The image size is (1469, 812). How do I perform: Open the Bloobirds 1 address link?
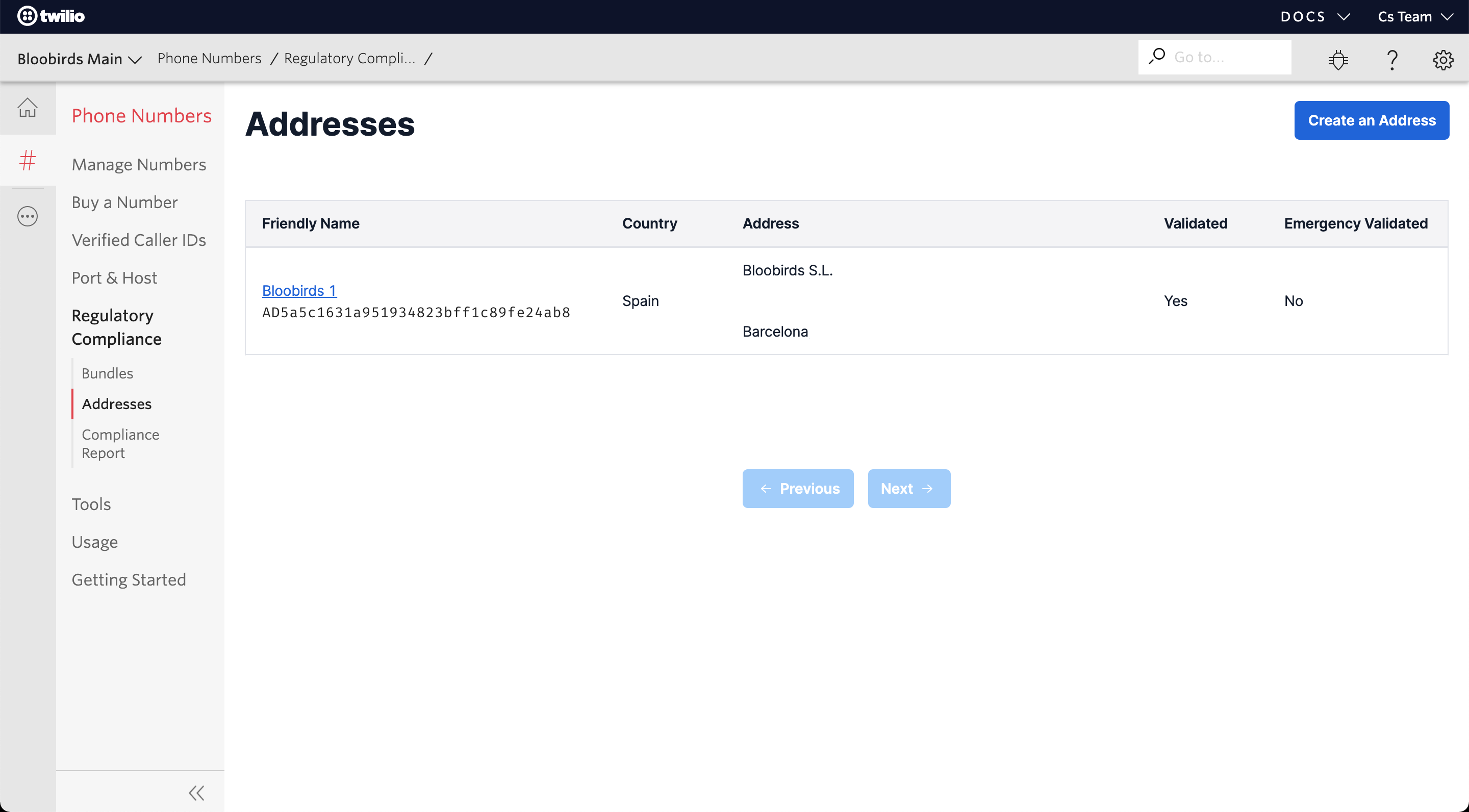coord(299,290)
